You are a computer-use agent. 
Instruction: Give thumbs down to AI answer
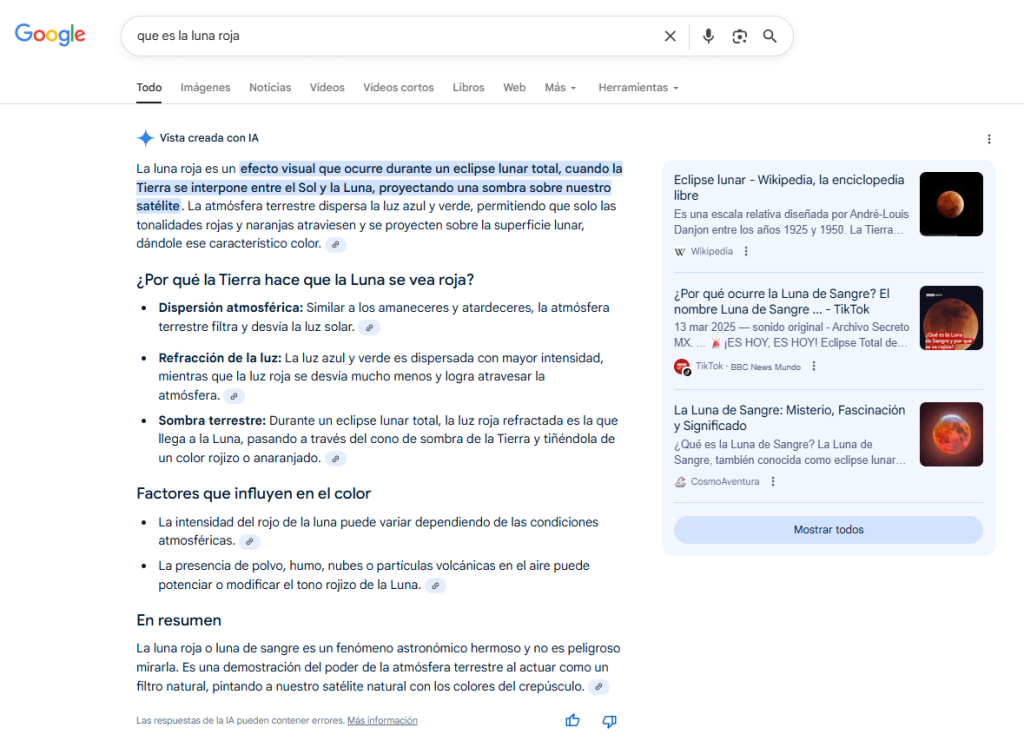pos(609,720)
